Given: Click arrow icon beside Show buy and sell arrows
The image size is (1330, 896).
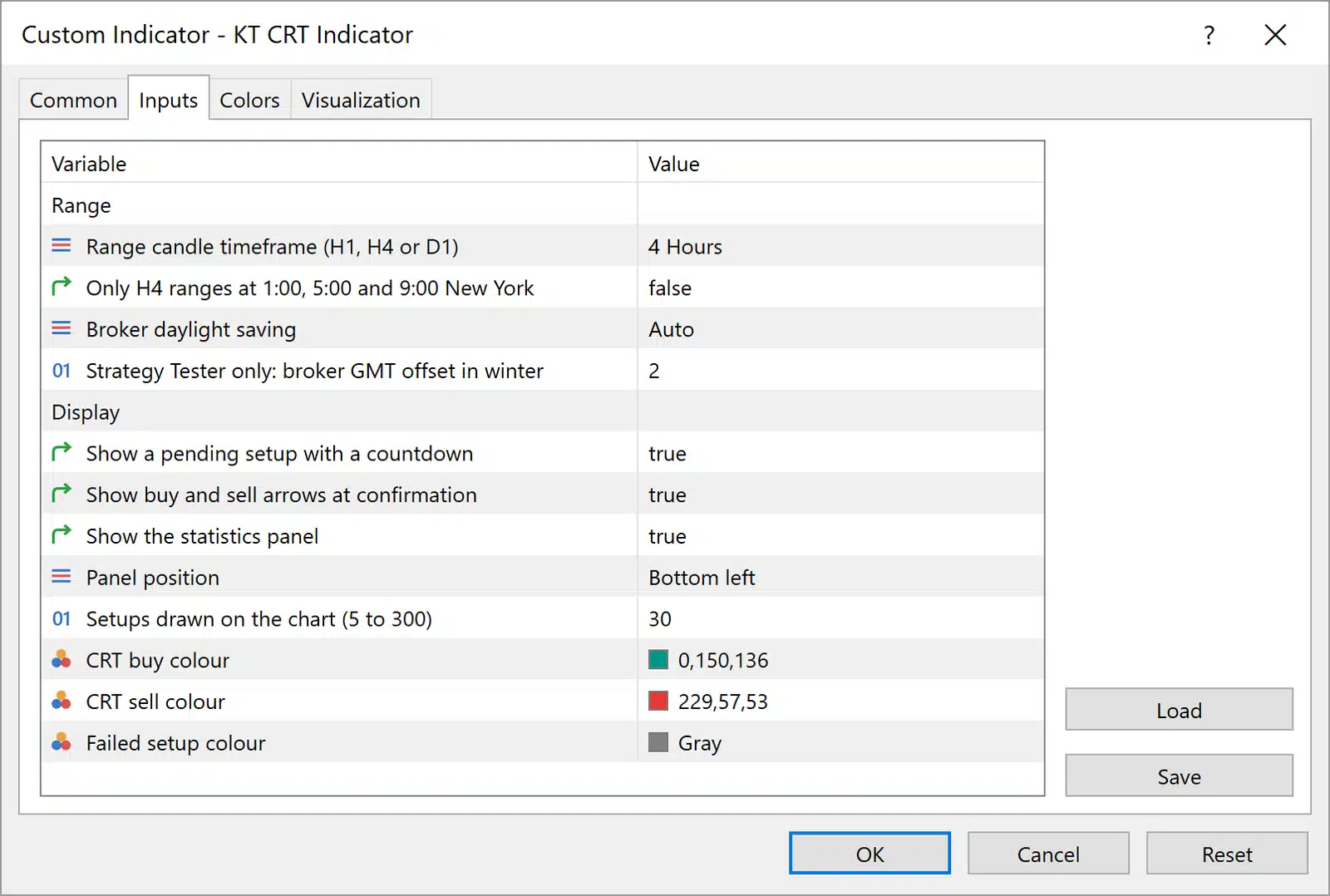Looking at the screenshot, I should 62,494.
